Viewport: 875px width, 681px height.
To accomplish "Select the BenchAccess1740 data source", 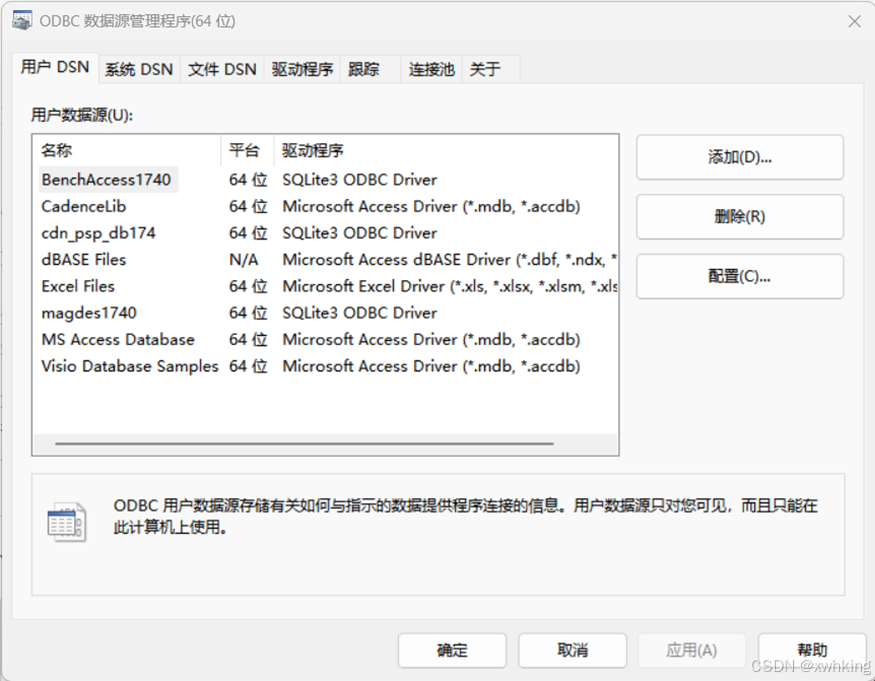I will click(106, 180).
